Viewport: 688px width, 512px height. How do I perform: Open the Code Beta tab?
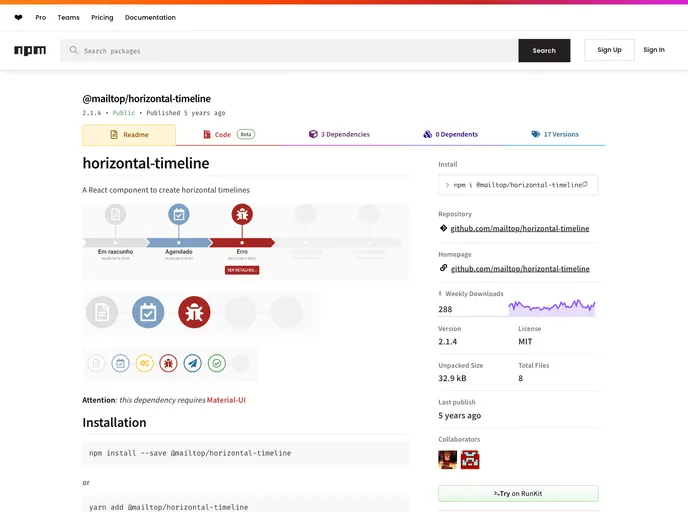point(229,134)
